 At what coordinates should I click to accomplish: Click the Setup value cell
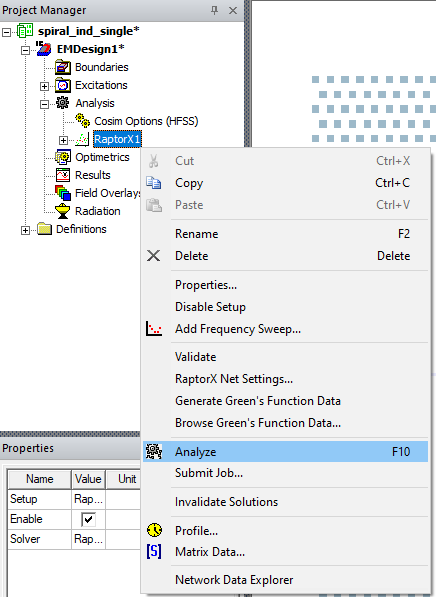tap(88, 499)
